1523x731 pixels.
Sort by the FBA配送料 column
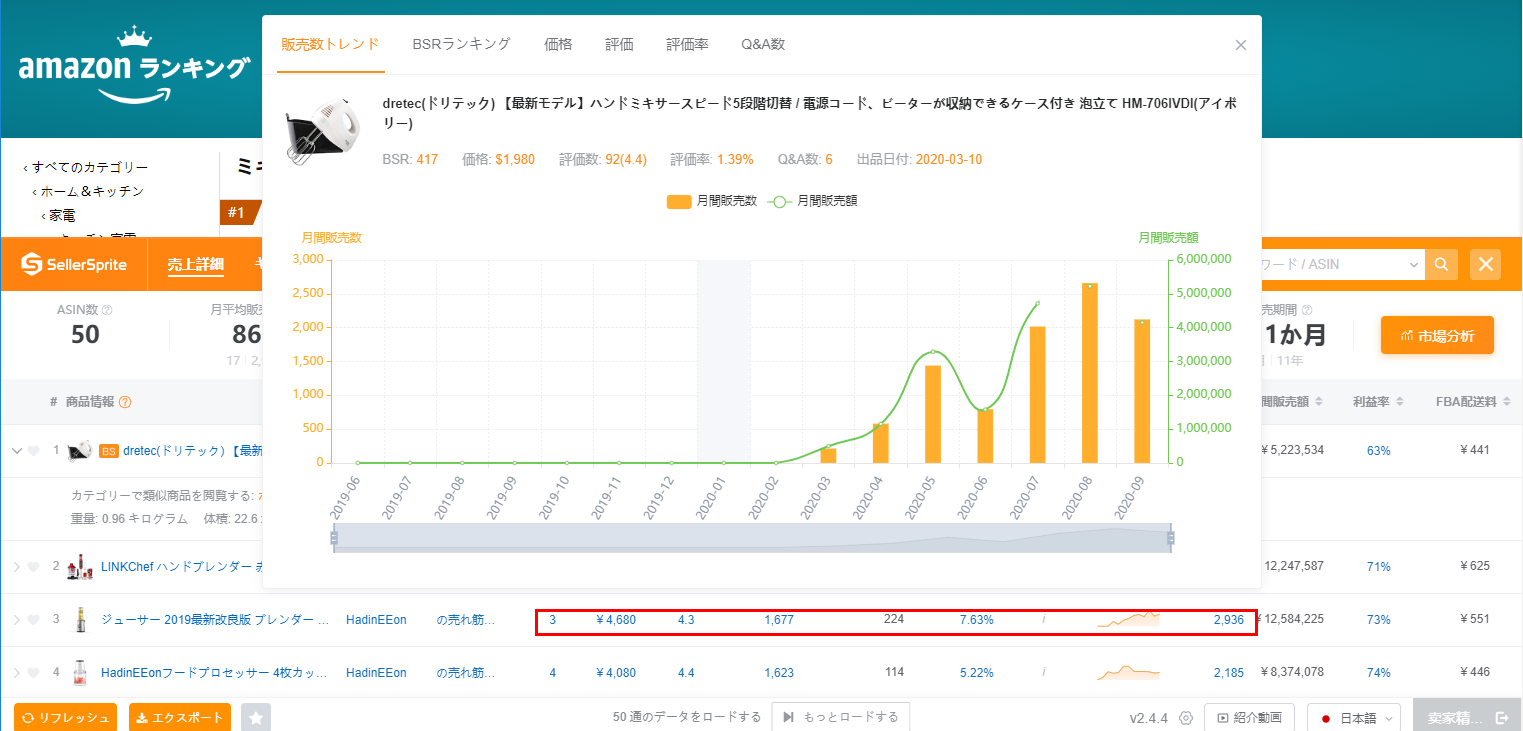[1472, 402]
